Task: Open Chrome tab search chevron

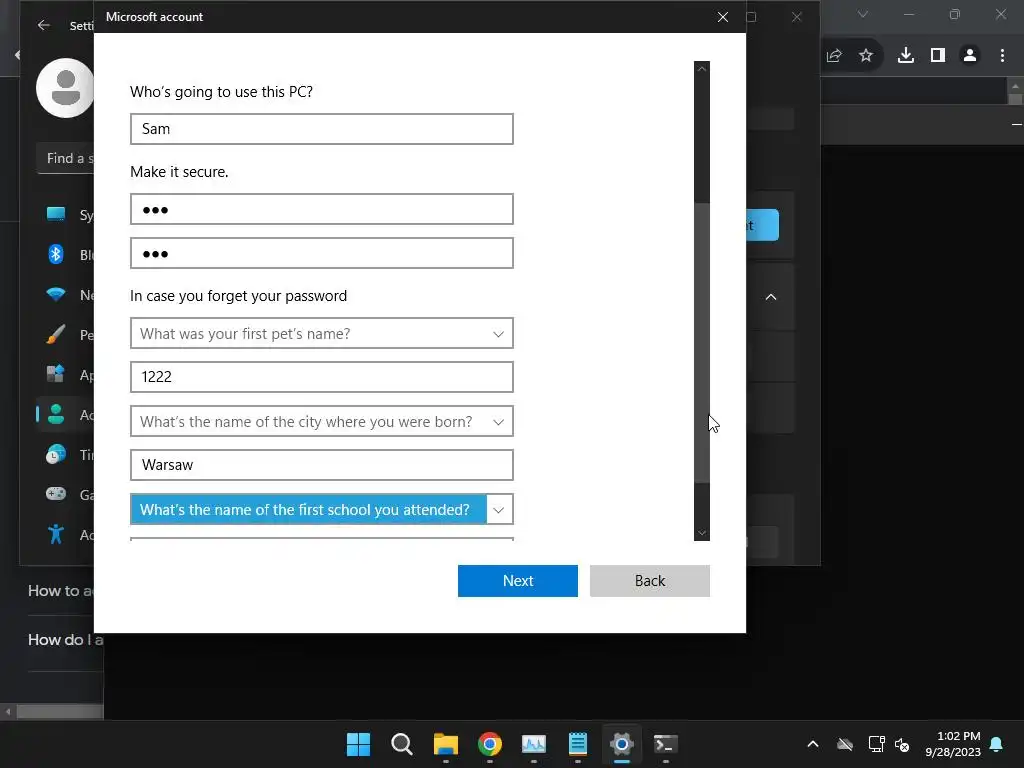Action: [x=863, y=14]
